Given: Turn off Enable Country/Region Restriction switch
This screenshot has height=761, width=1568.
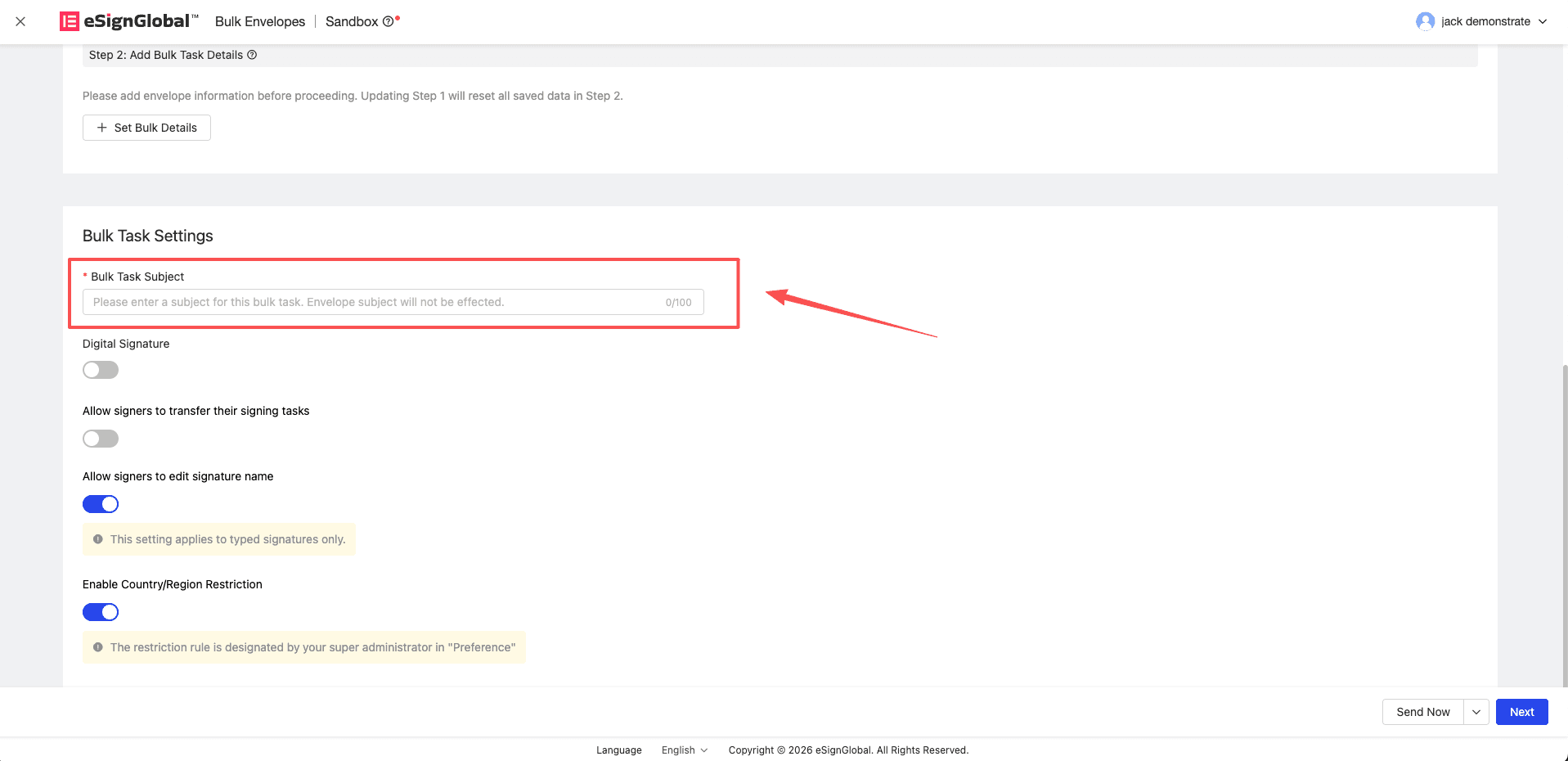Looking at the screenshot, I should [101, 612].
